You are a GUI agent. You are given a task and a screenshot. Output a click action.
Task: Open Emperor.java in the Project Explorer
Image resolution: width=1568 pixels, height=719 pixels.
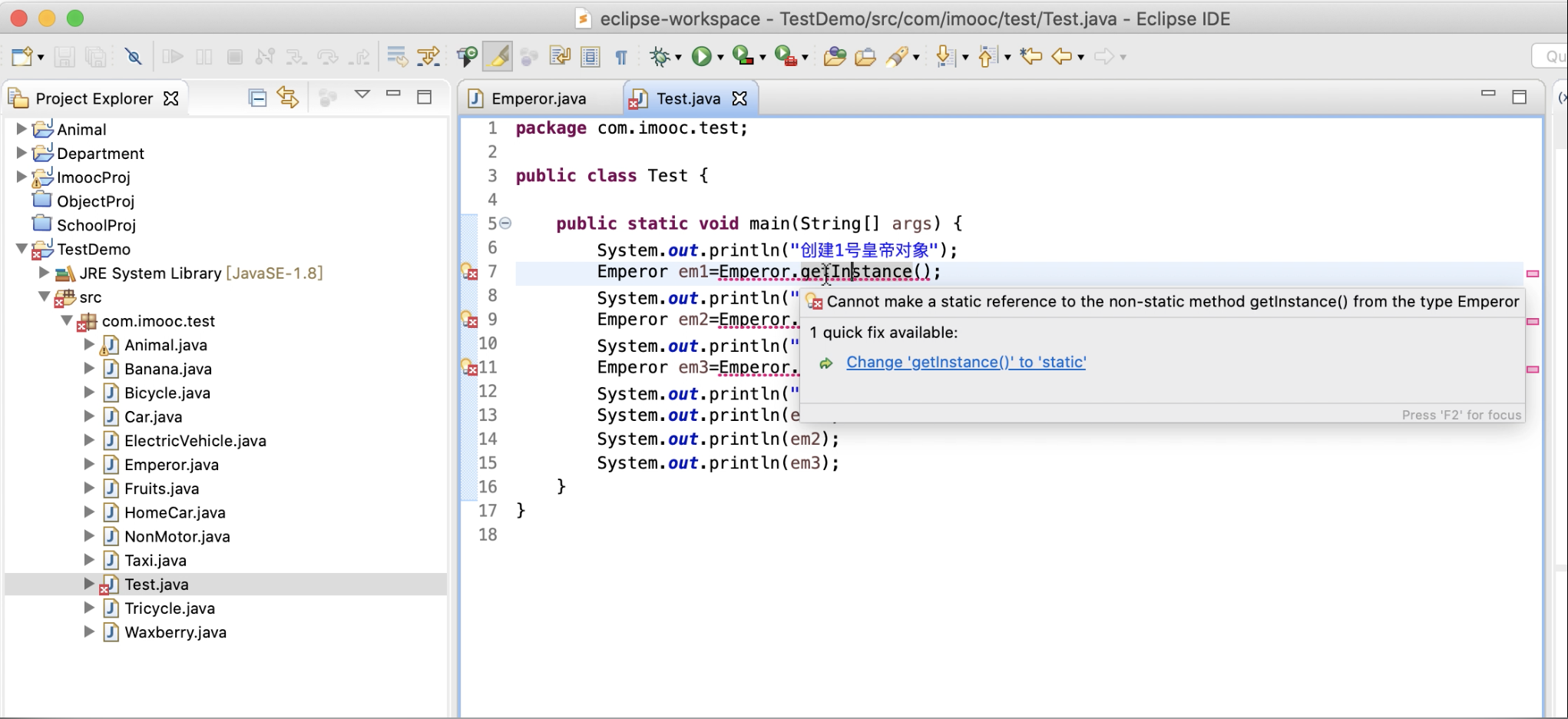(x=171, y=465)
